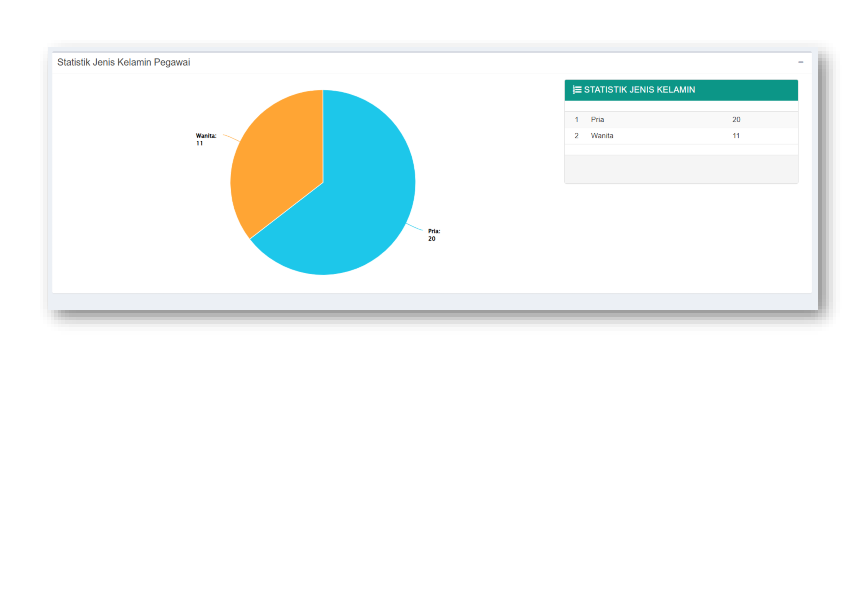842x595 pixels.
Task: Click the orange connector line to Wanita label
Action: [x=229, y=137]
